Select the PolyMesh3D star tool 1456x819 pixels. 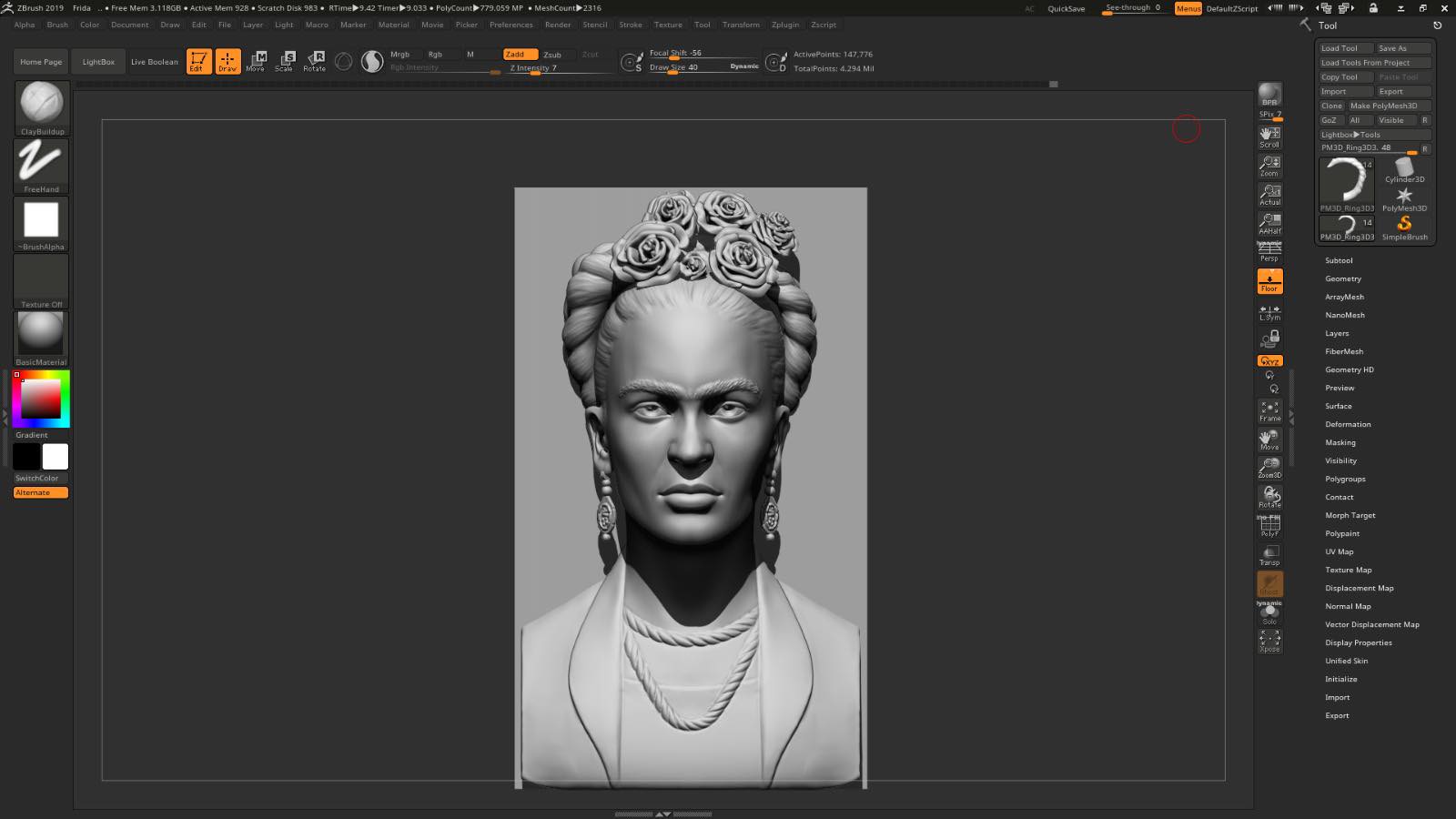pos(1404,199)
